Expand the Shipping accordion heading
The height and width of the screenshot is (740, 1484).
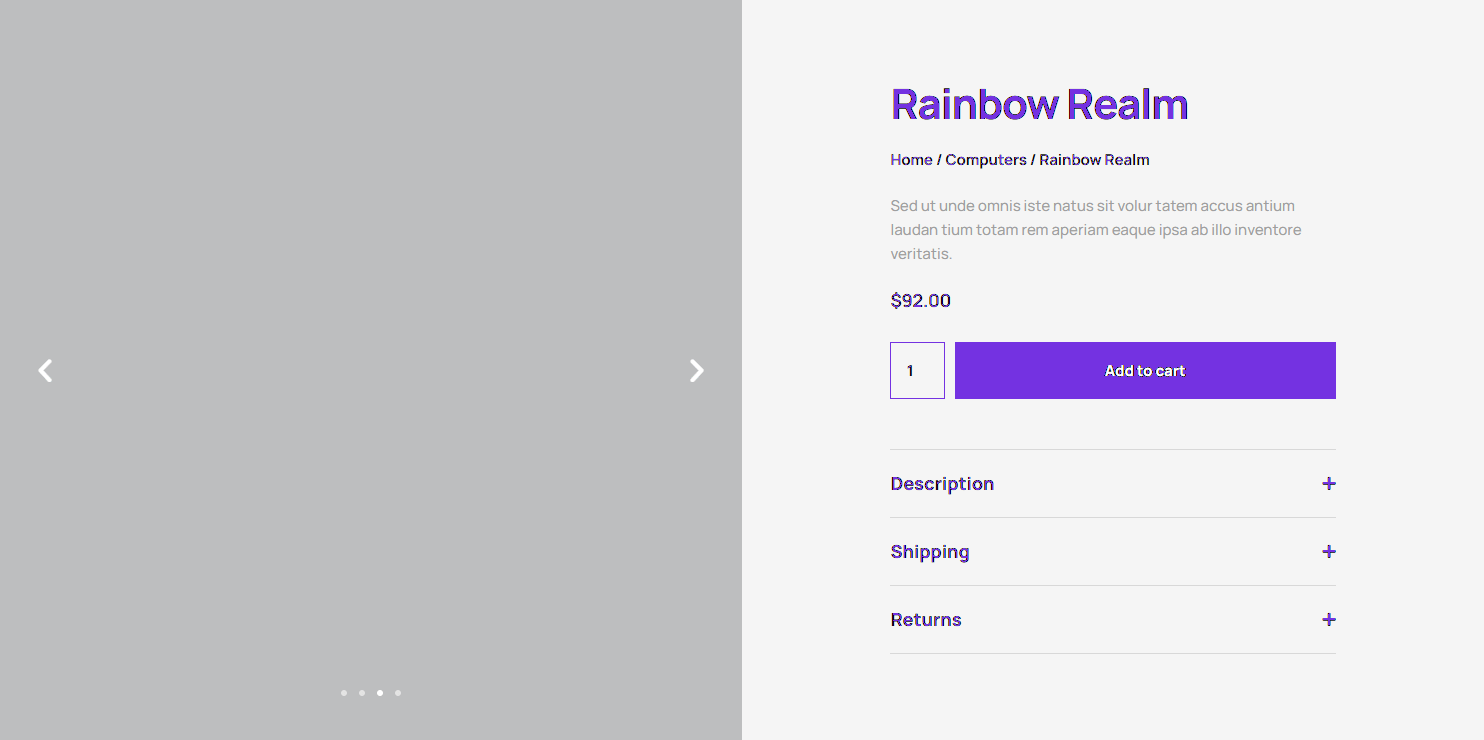tap(930, 552)
